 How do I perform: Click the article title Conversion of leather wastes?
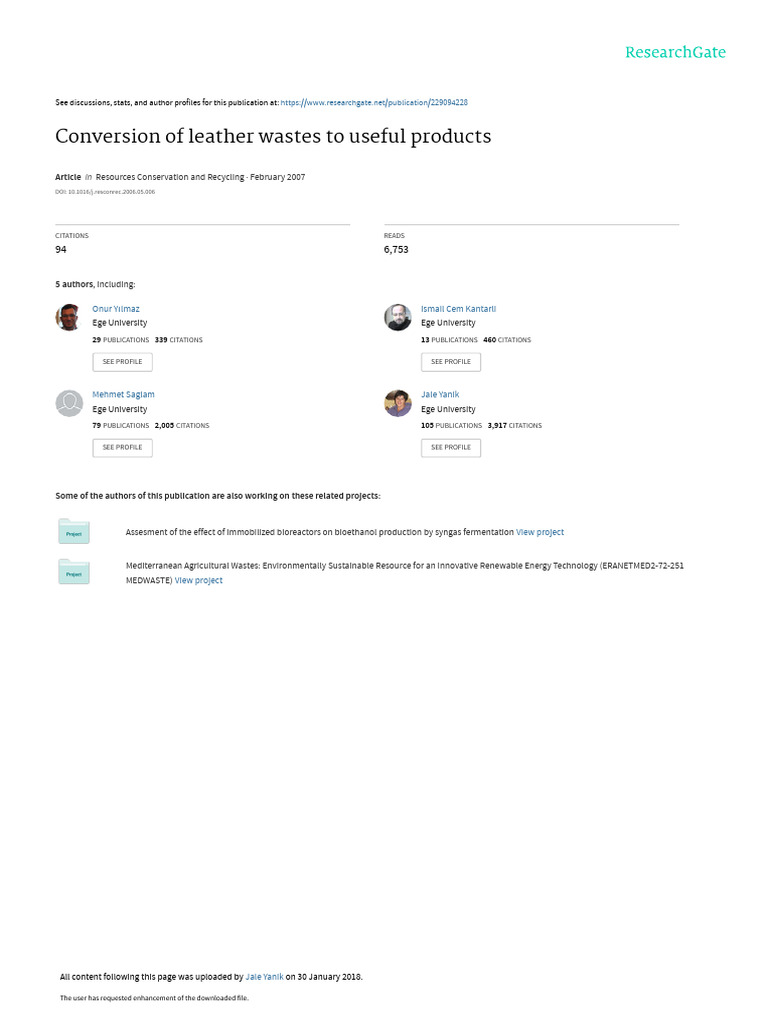[273, 136]
